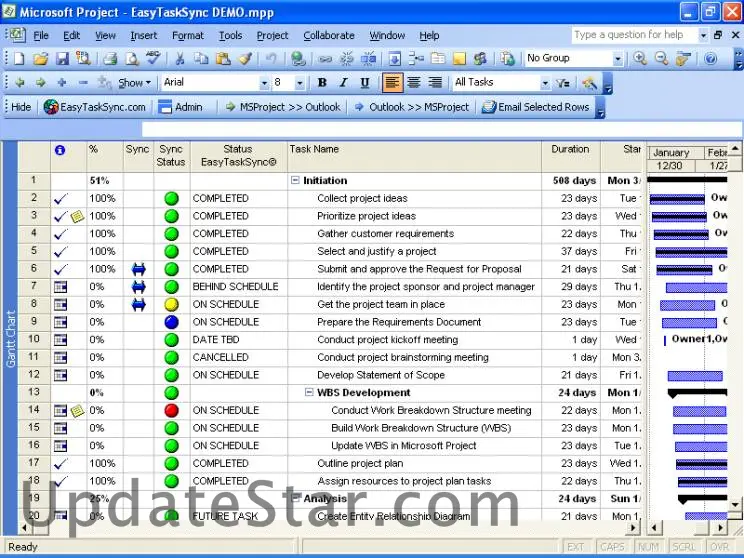Print the project with the printer icon

tap(110, 59)
